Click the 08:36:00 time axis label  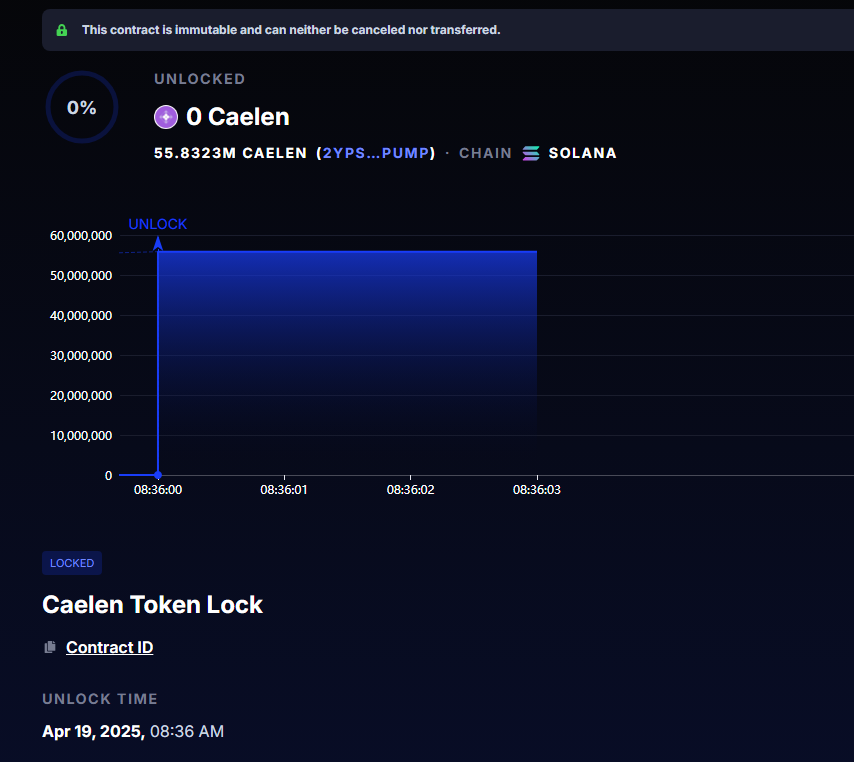158,490
